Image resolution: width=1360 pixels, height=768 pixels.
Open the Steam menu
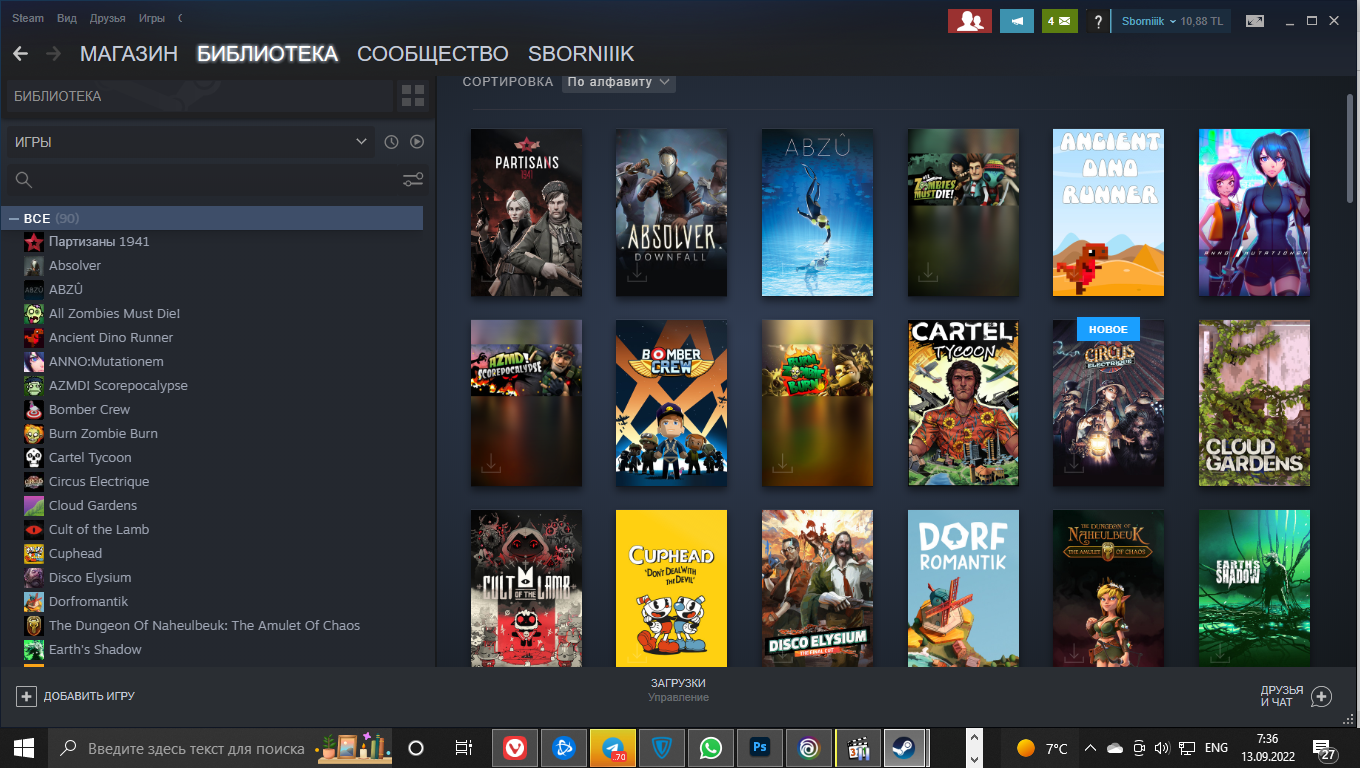tap(28, 19)
